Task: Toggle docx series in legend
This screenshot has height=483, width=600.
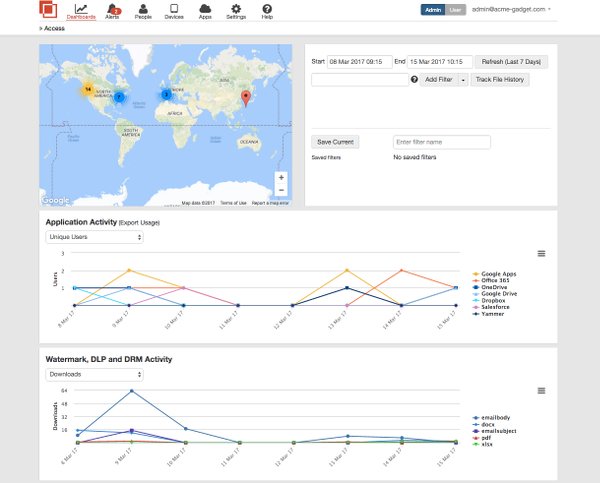Action: tap(484, 424)
